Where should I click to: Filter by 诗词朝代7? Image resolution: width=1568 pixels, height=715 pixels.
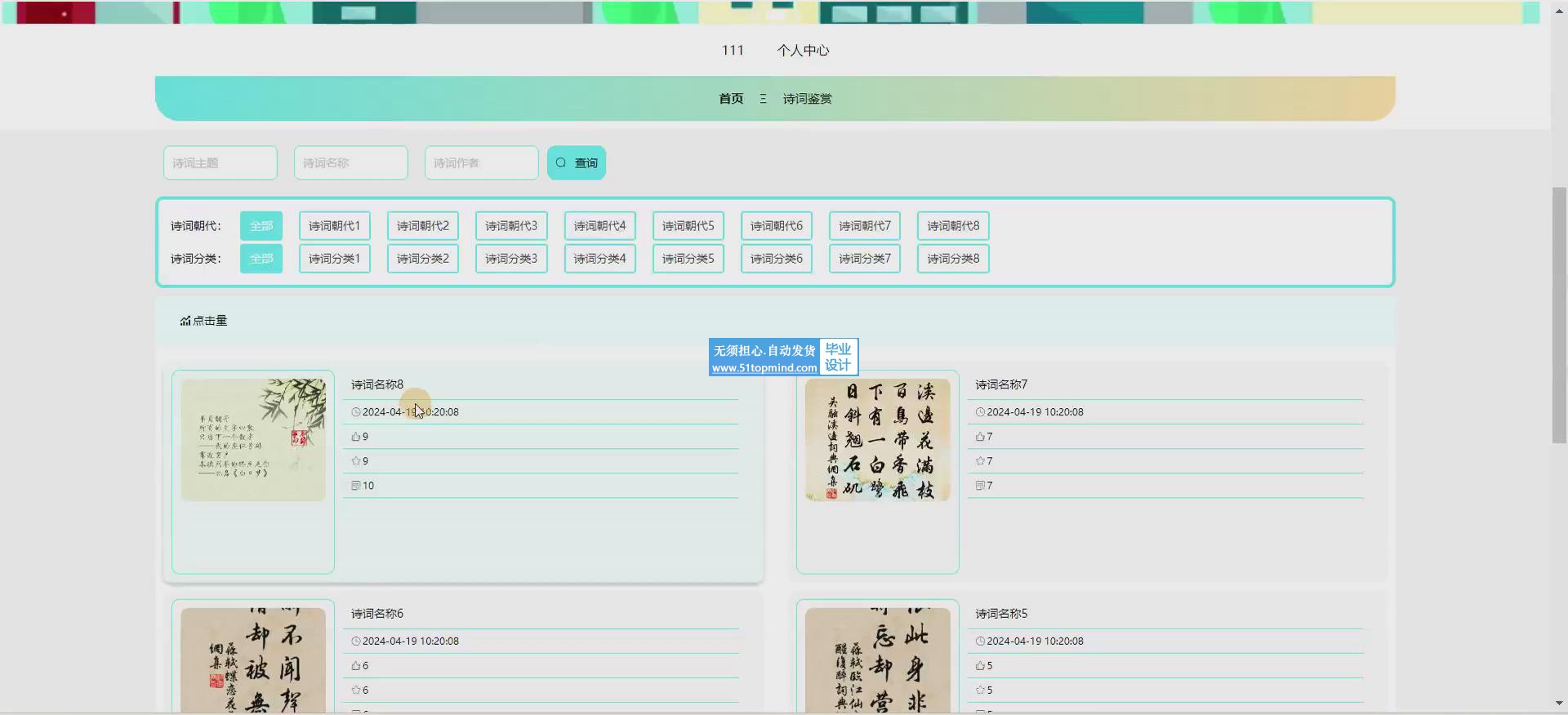pos(865,226)
